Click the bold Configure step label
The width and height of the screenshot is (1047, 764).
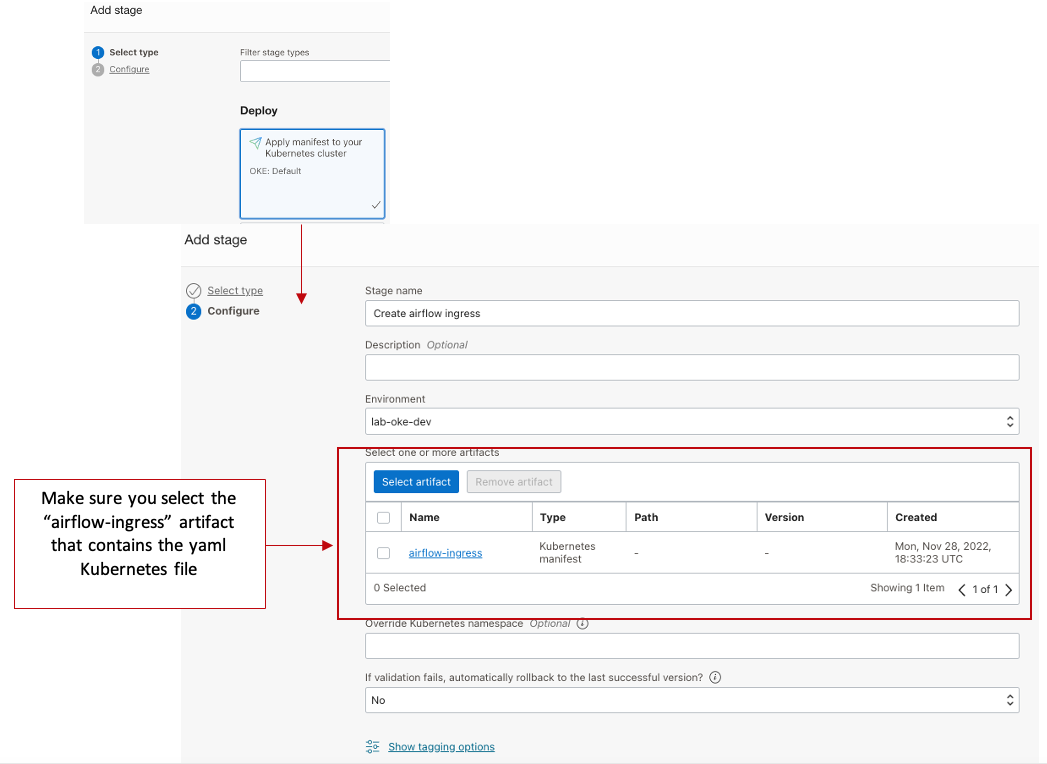(x=233, y=311)
